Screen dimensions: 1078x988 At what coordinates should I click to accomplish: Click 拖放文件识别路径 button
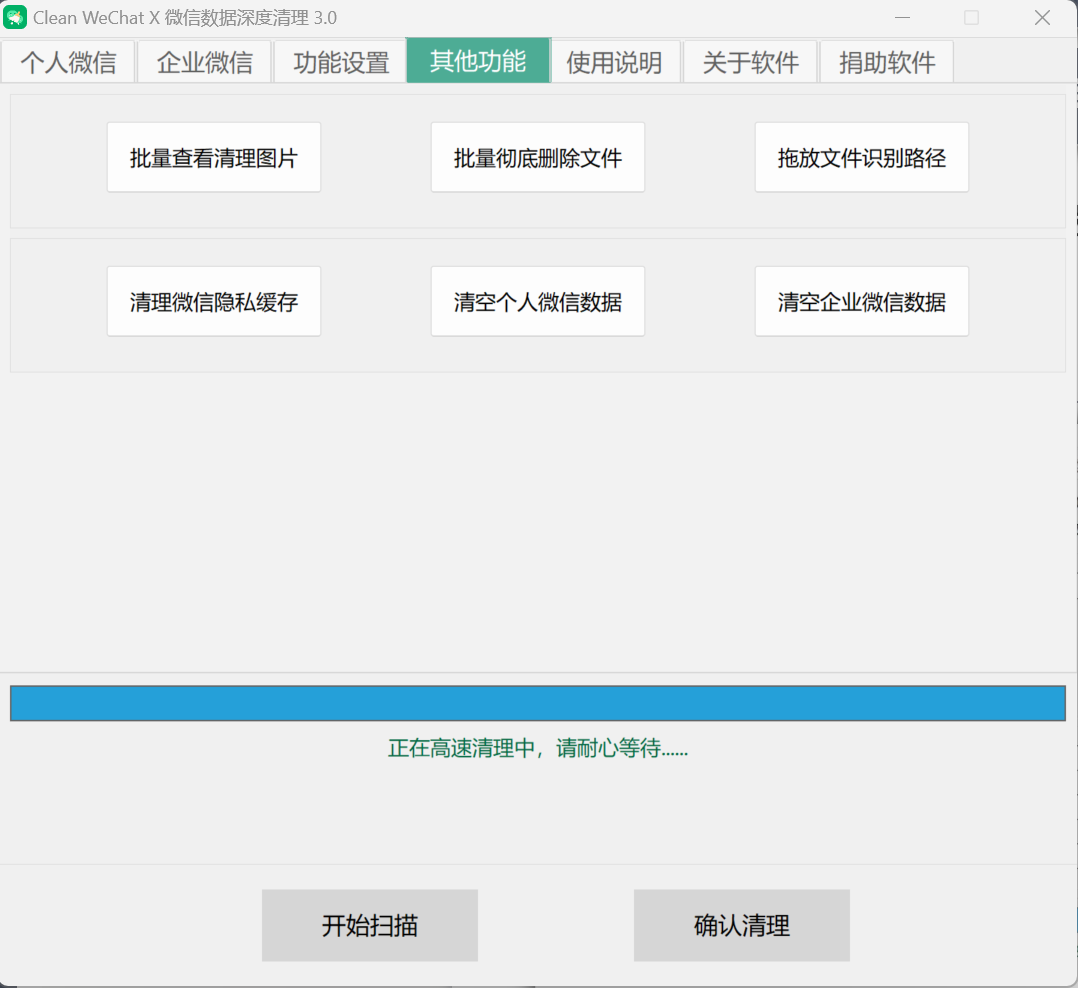tap(861, 157)
